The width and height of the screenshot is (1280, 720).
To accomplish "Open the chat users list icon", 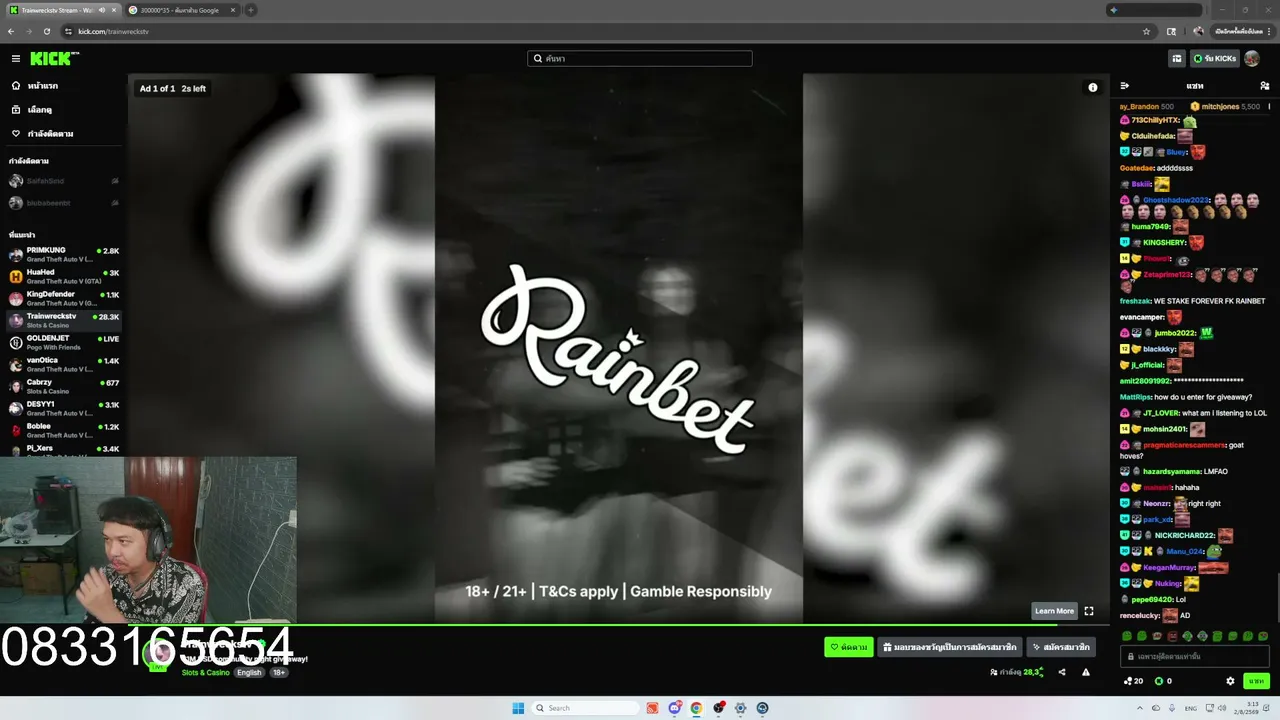I will pyautogui.click(x=1264, y=86).
